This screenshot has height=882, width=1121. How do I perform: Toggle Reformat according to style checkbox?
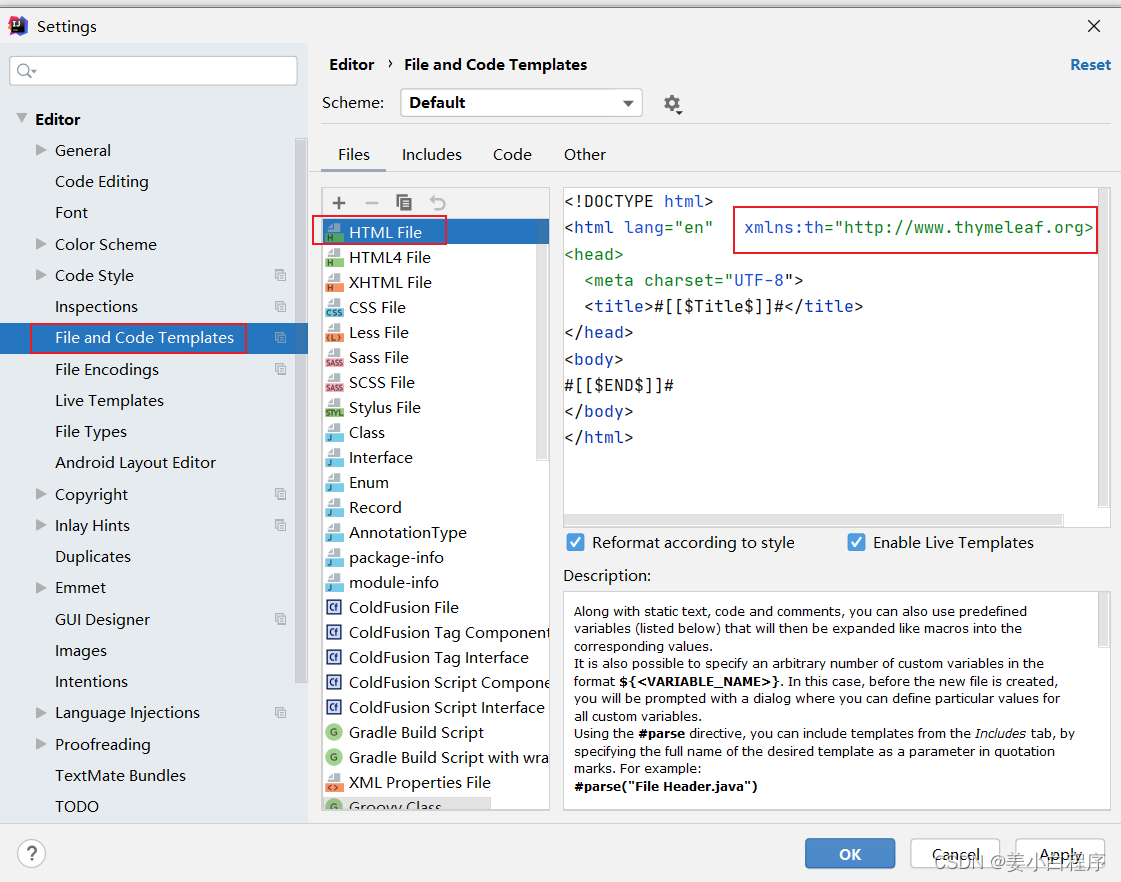575,543
